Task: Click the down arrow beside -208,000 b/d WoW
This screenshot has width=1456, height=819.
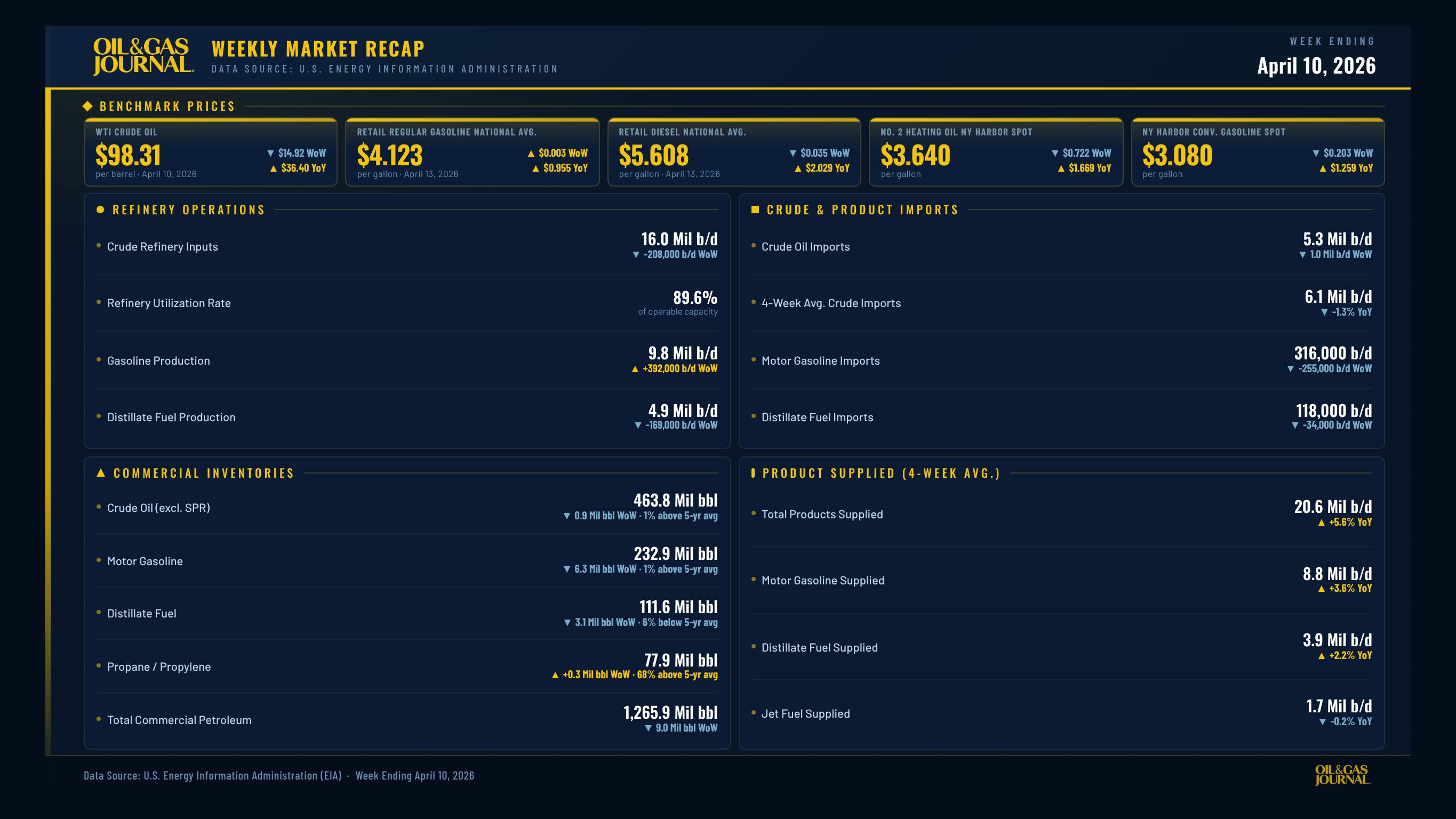Action: [x=636, y=255]
